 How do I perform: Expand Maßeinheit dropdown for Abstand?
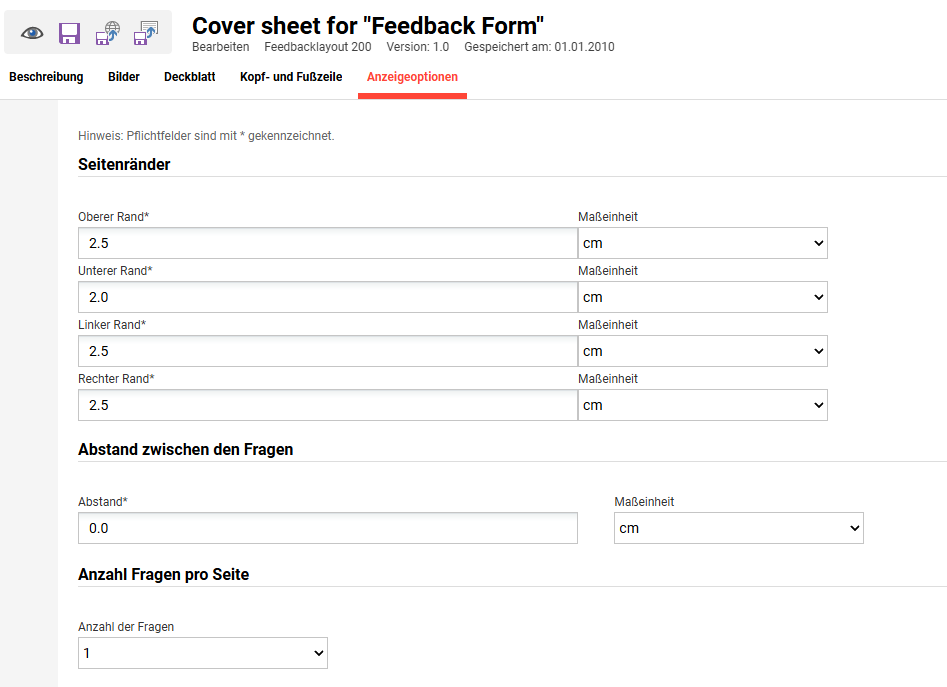pyautogui.click(x=739, y=528)
